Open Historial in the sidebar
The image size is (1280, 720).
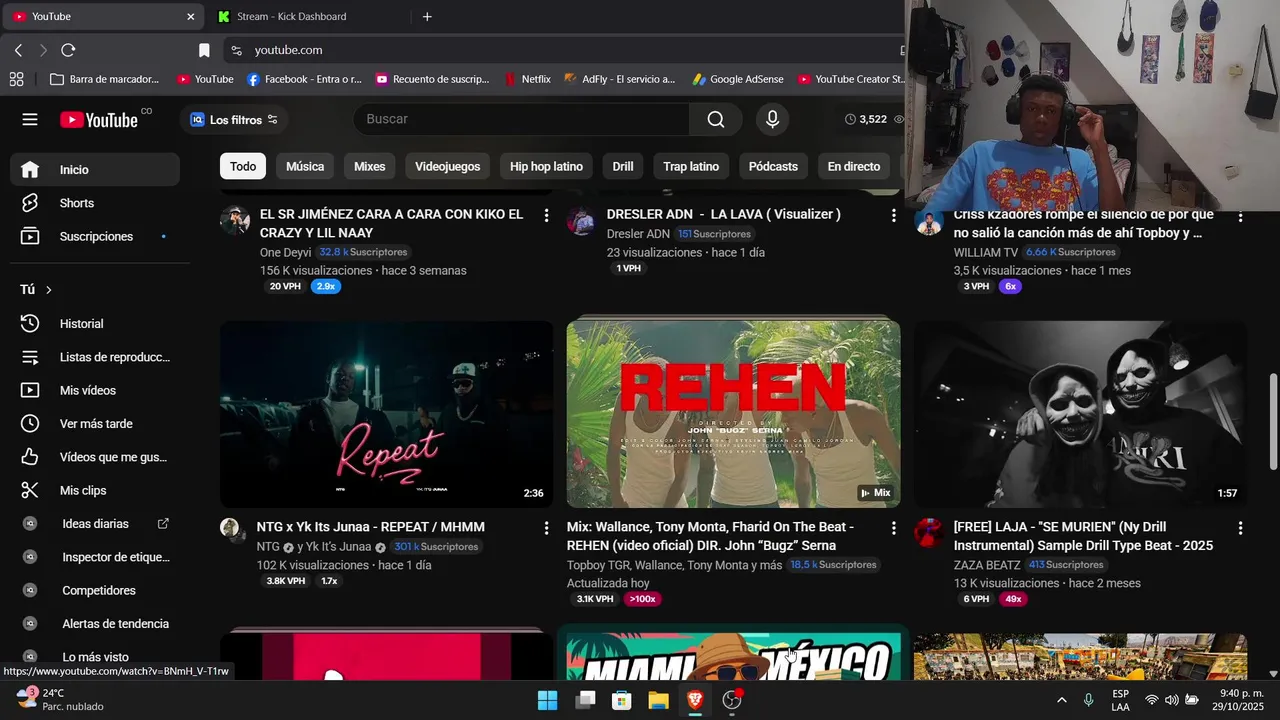[95, 324]
